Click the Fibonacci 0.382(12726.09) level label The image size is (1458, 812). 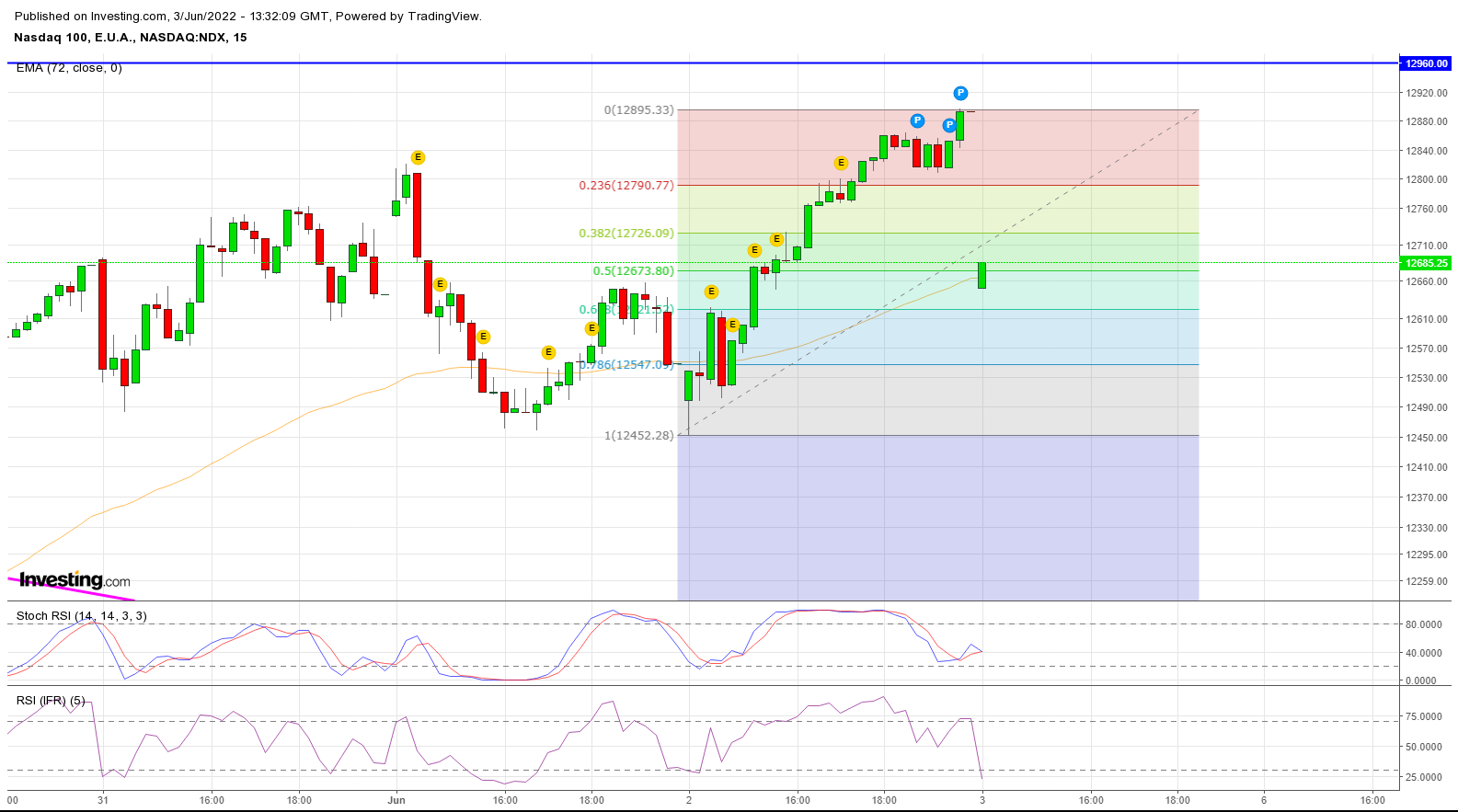pos(626,234)
